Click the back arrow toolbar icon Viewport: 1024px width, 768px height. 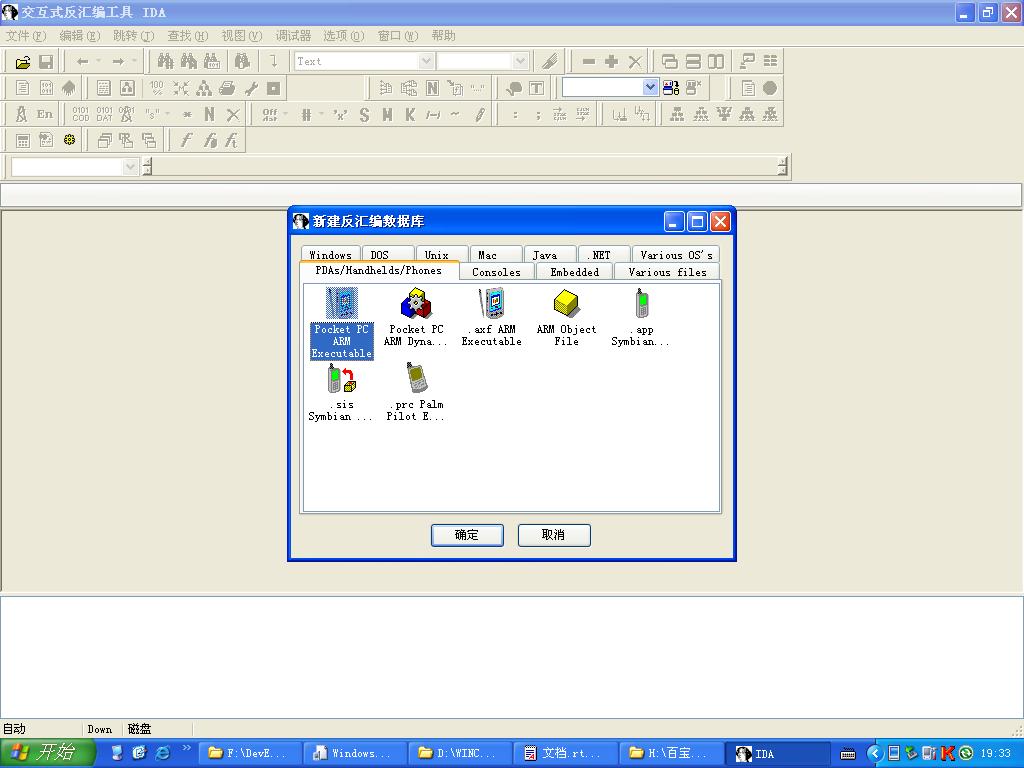click(x=82, y=62)
